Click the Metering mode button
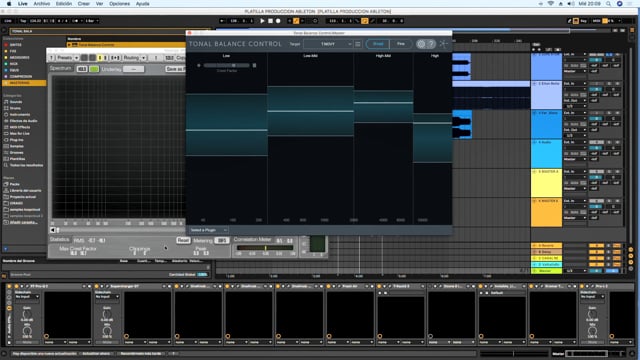The width and height of the screenshot is (640, 360). pyautogui.click(x=222, y=240)
